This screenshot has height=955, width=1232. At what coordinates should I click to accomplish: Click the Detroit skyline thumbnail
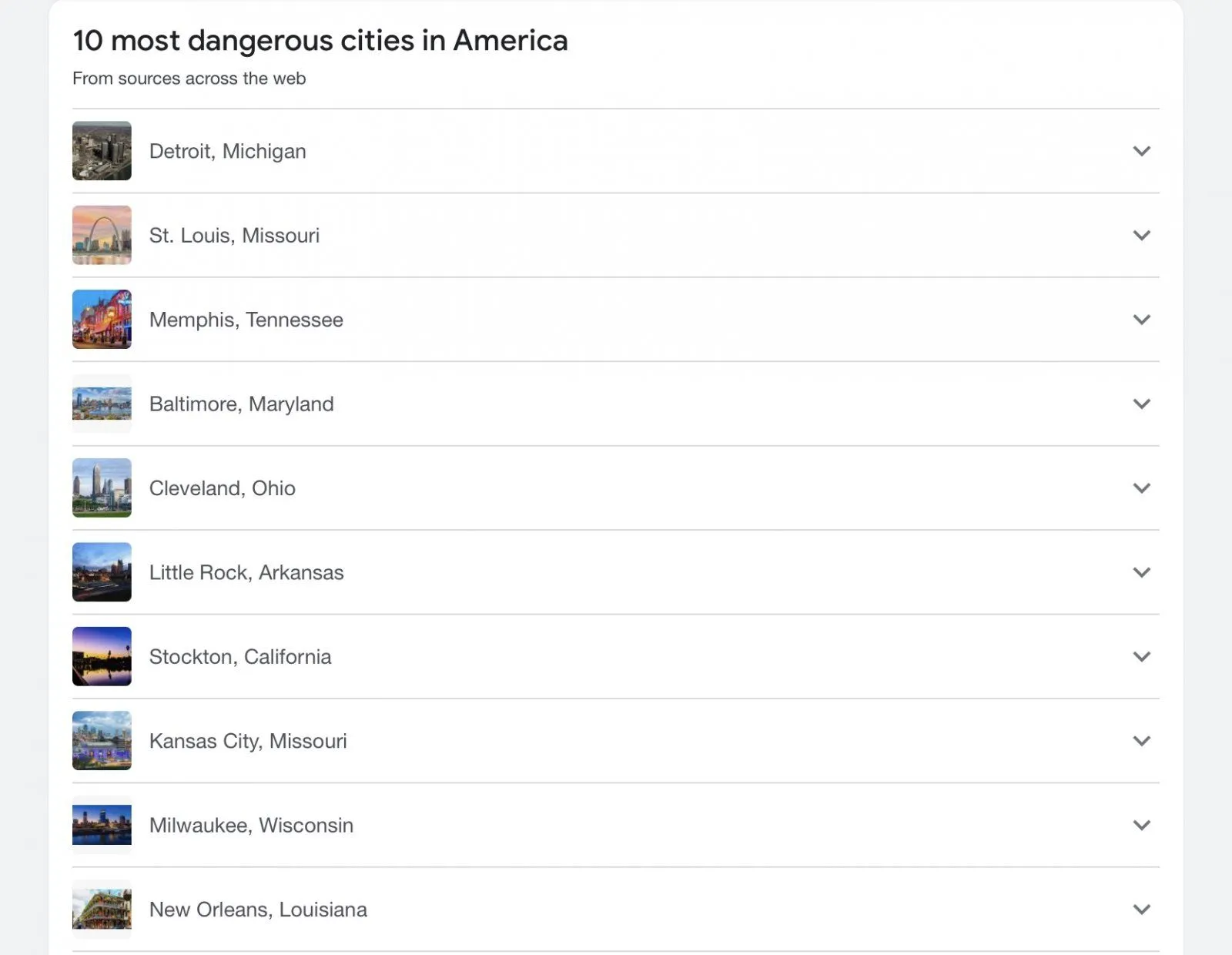[x=102, y=151]
